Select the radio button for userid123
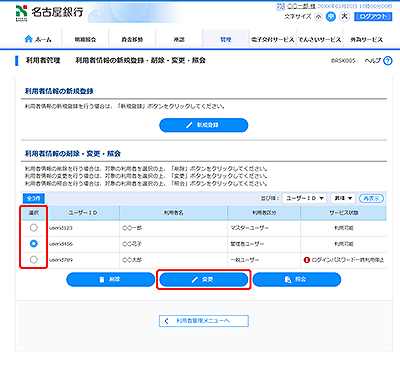 tap(34, 228)
